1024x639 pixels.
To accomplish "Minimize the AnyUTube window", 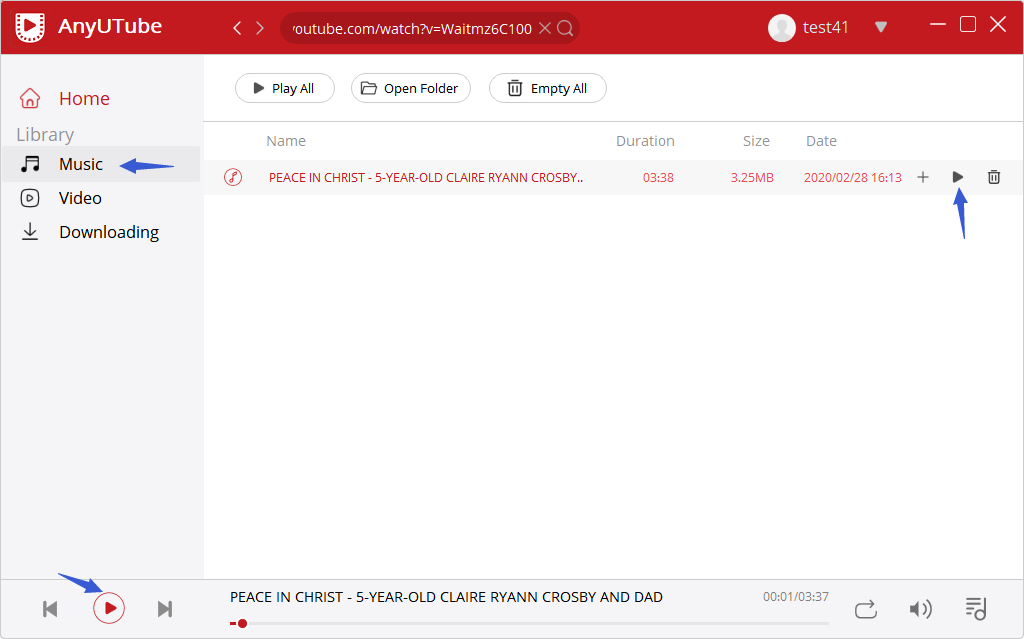I will 938,25.
